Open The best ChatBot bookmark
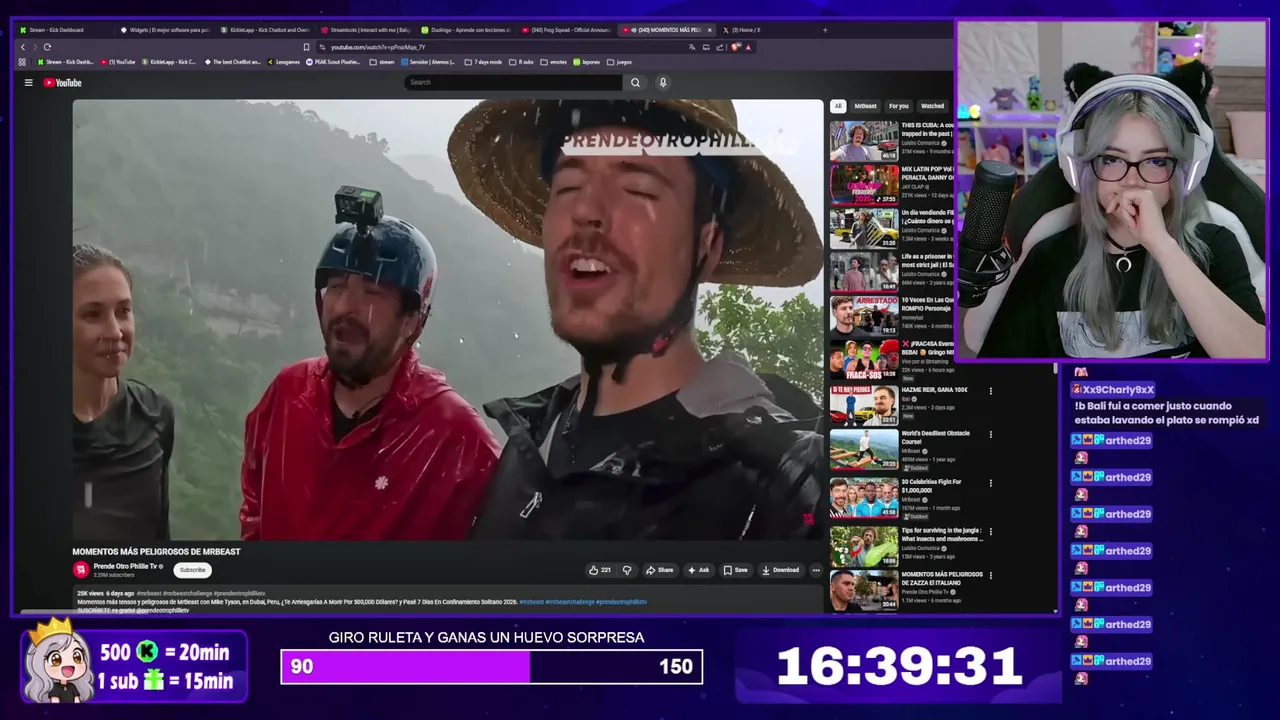 (x=232, y=62)
